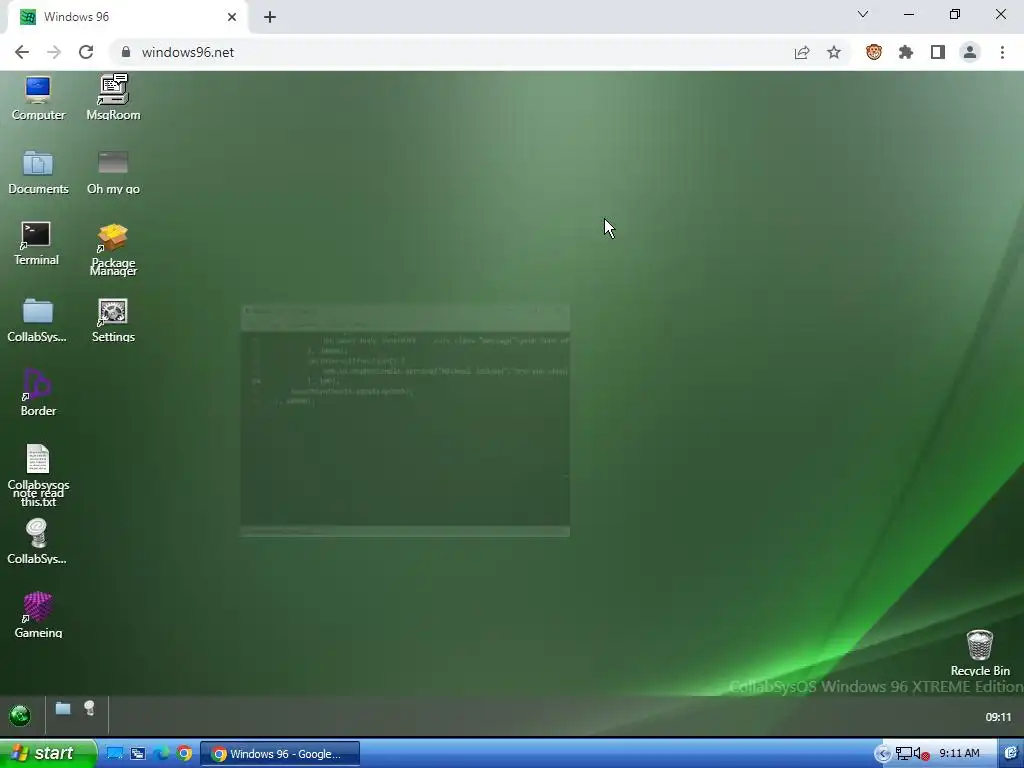Open the Settings desktop shortcut
1024x768 pixels.
pos(113,320)
